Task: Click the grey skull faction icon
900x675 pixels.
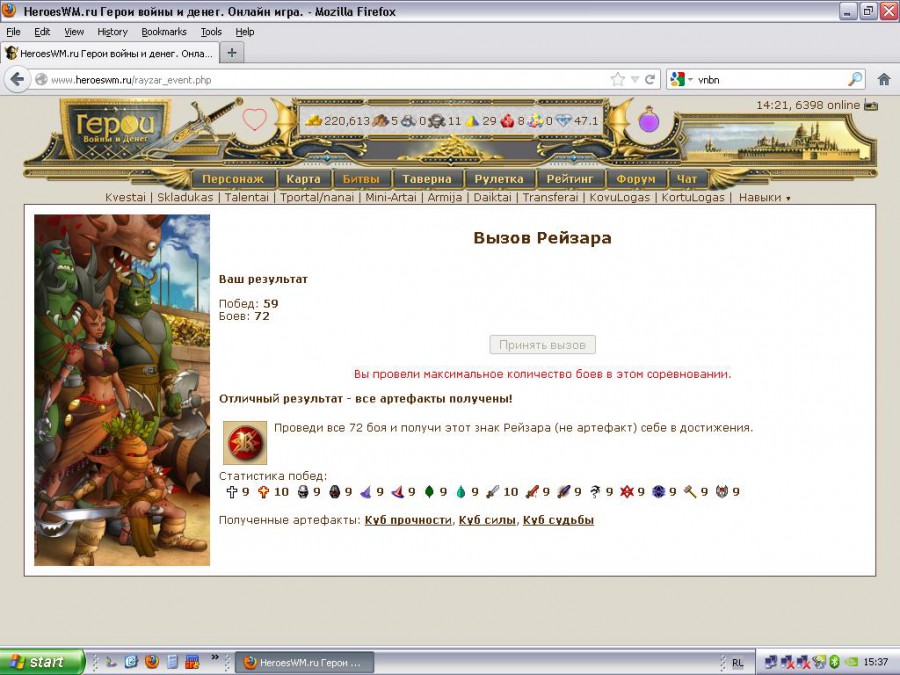Action: point(303,491)
